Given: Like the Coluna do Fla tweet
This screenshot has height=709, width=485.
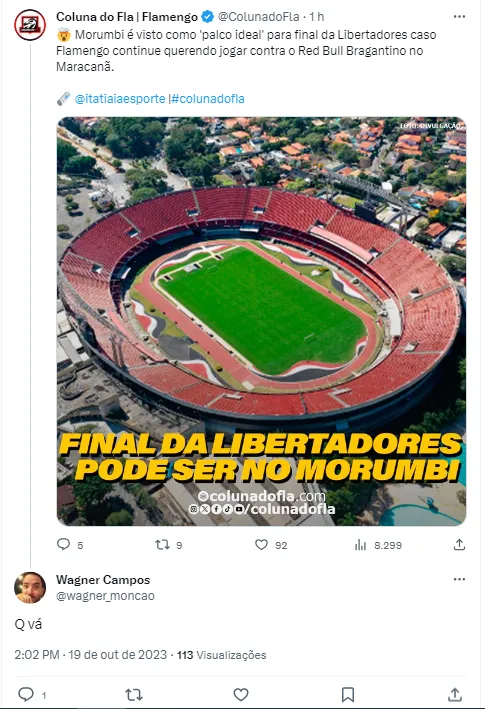Looking at the screenshot, I should 261,544.
